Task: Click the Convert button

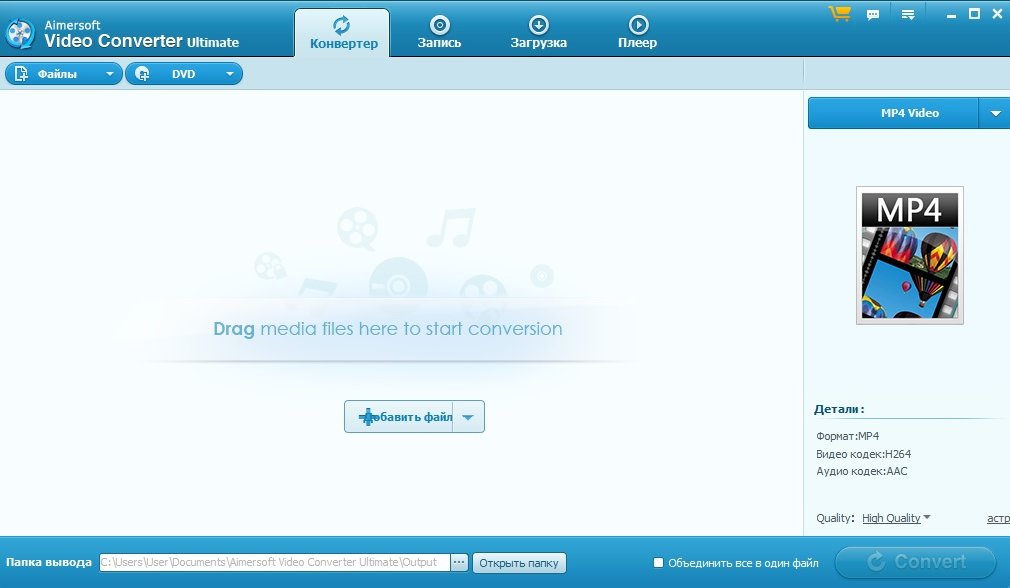Action: (915, 562)
